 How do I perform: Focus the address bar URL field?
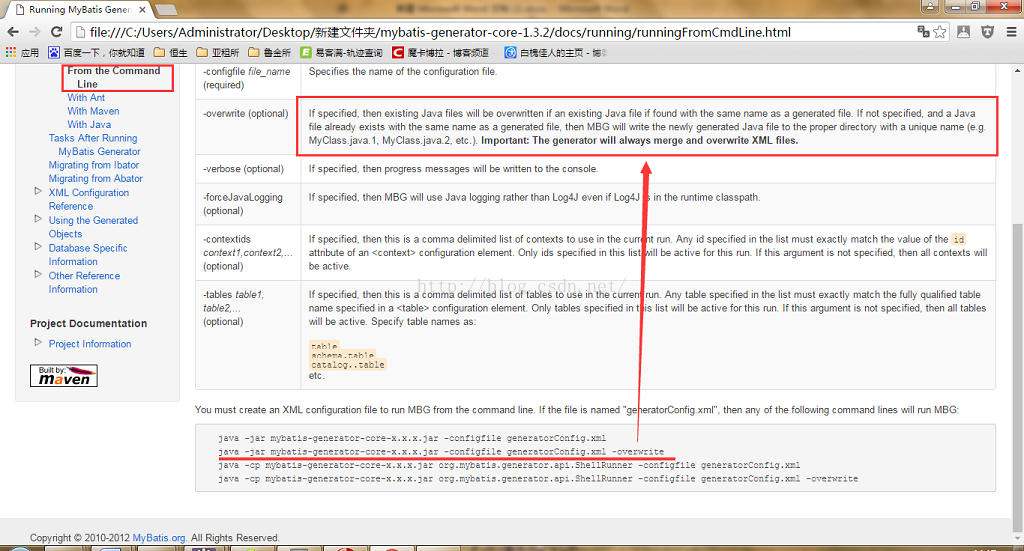pyautogui.click(x=496, y=32)
